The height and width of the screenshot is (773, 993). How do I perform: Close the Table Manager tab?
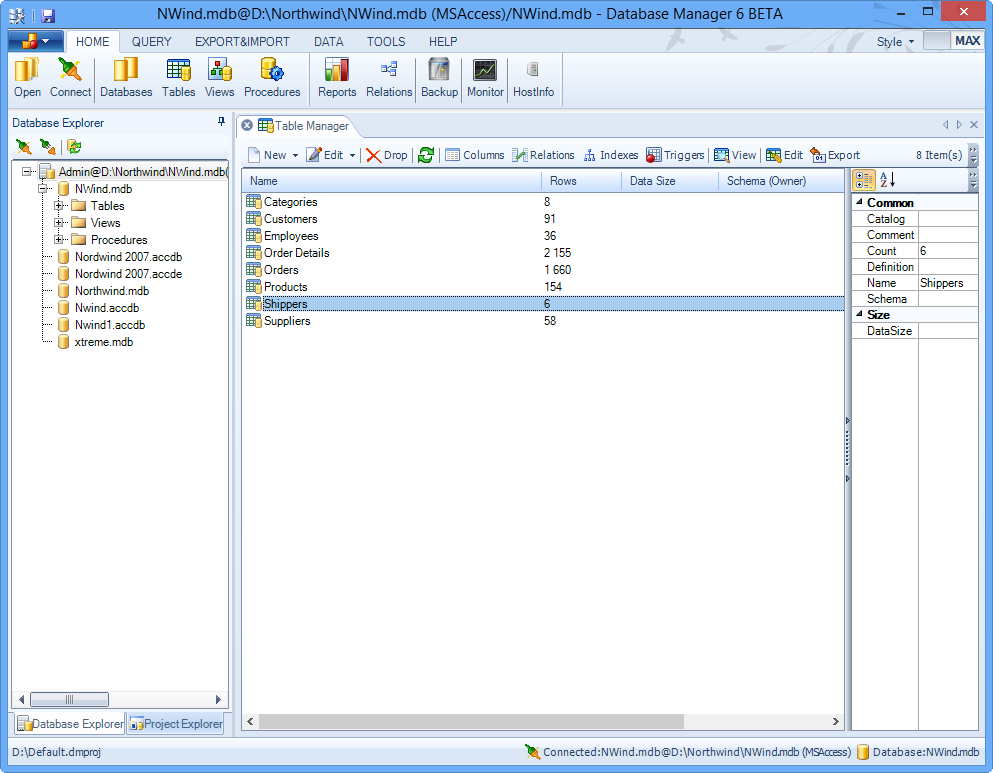point(247,125)
